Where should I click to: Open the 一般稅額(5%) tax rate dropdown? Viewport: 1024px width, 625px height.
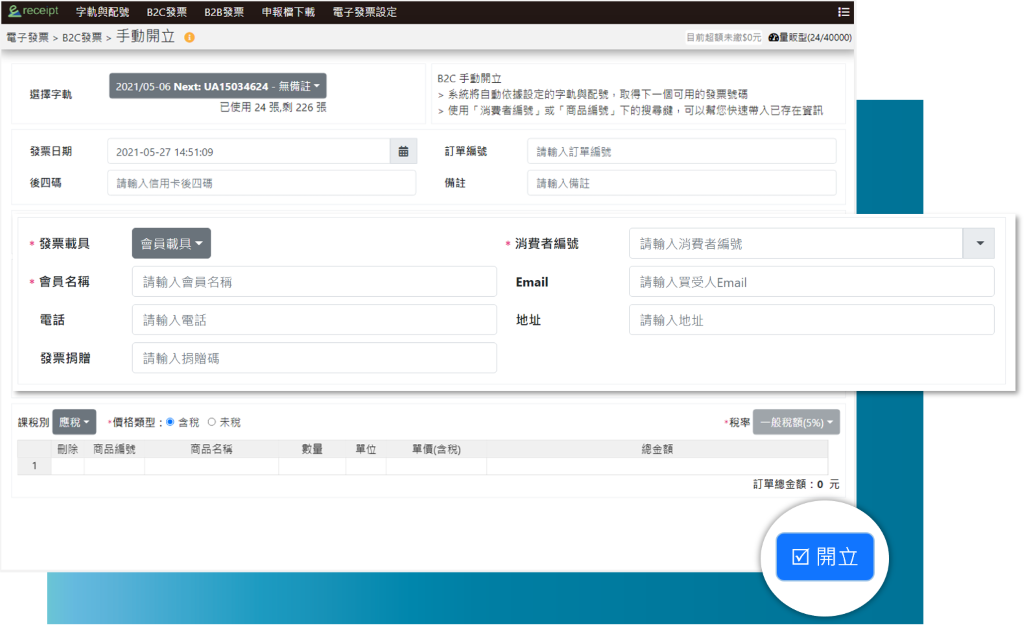pos(796,422)
